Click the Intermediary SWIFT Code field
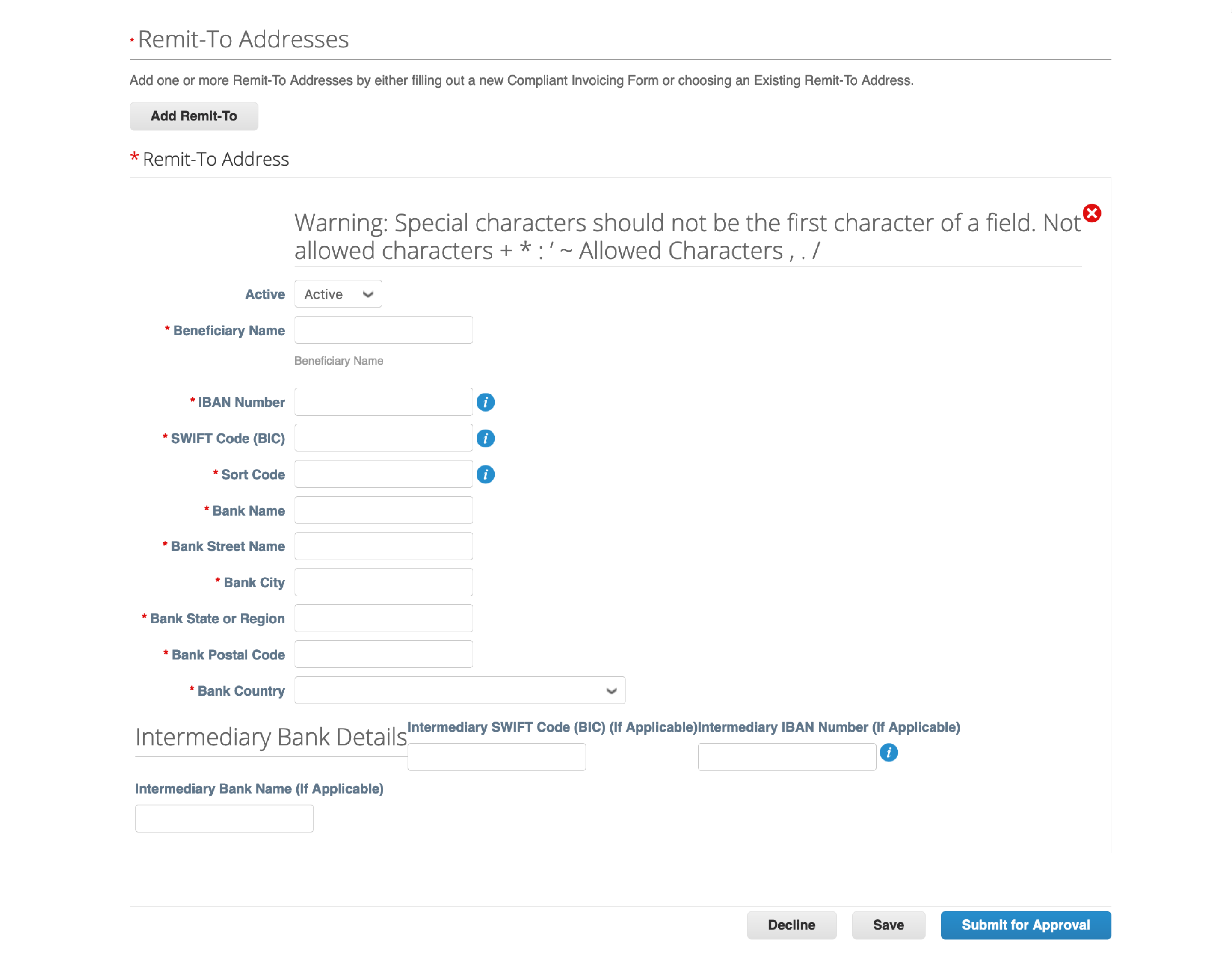Screen dimensions: 1232x972 496,757
